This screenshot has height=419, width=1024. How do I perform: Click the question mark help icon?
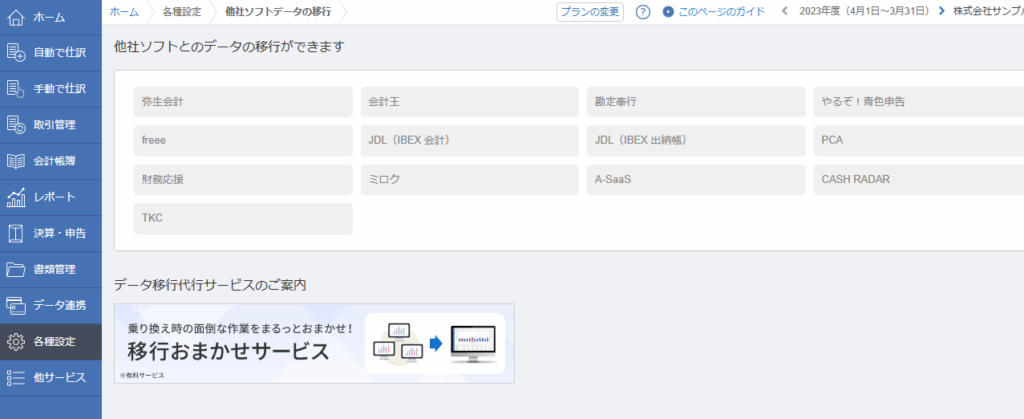coord(643,12)
